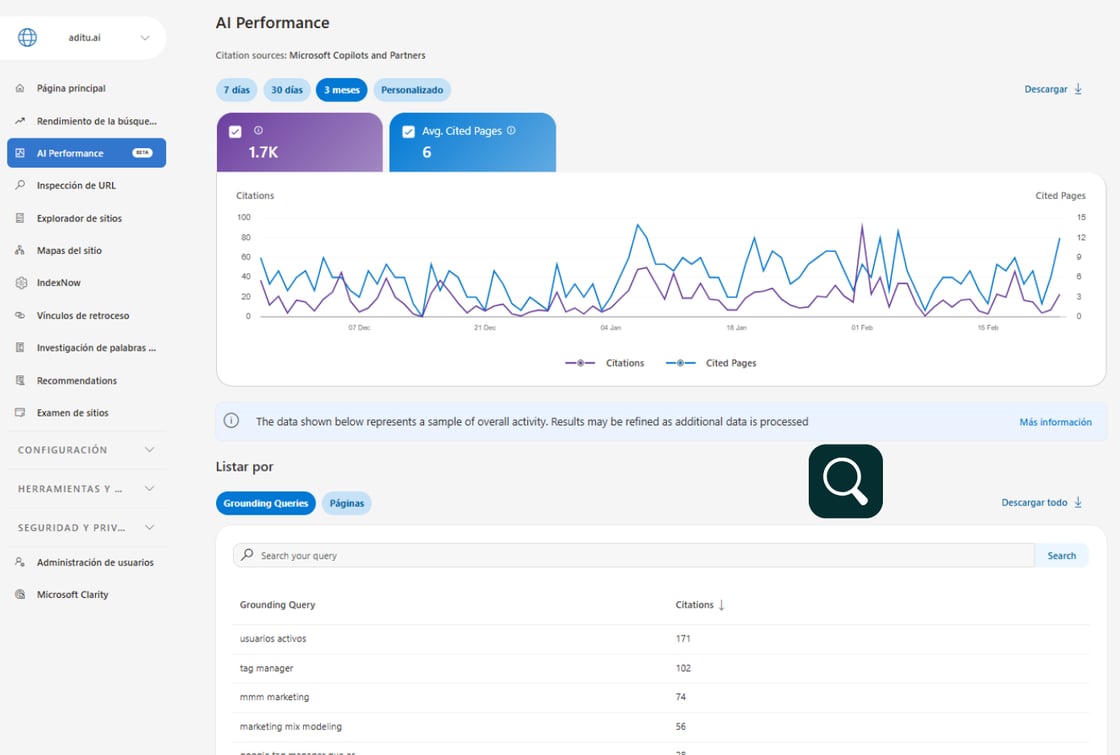Click the Mapas del sitio icon
This screenshot has width=1120, height=755.
(20, 251)
